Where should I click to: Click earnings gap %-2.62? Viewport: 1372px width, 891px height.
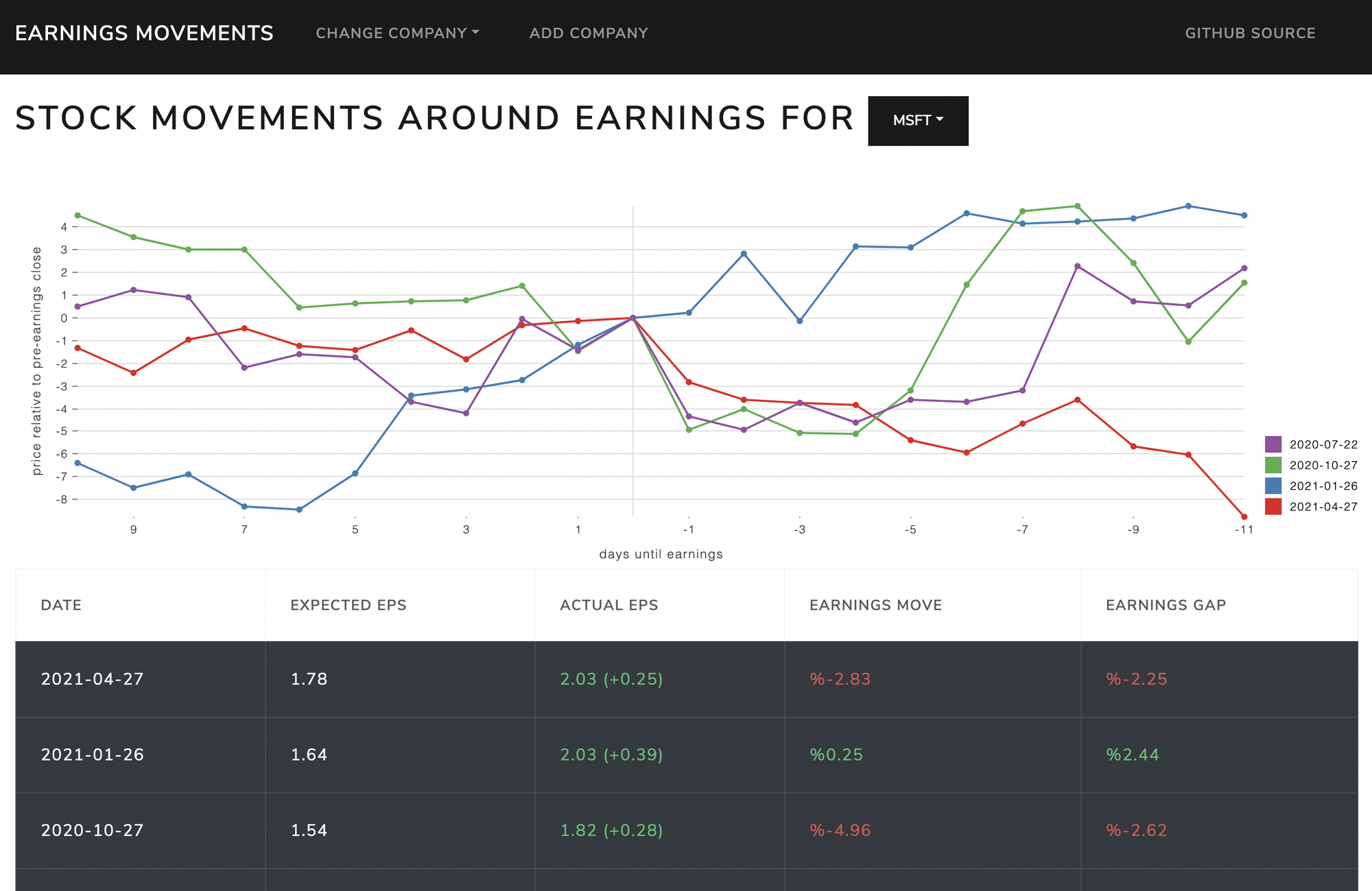click(1137, 830)
